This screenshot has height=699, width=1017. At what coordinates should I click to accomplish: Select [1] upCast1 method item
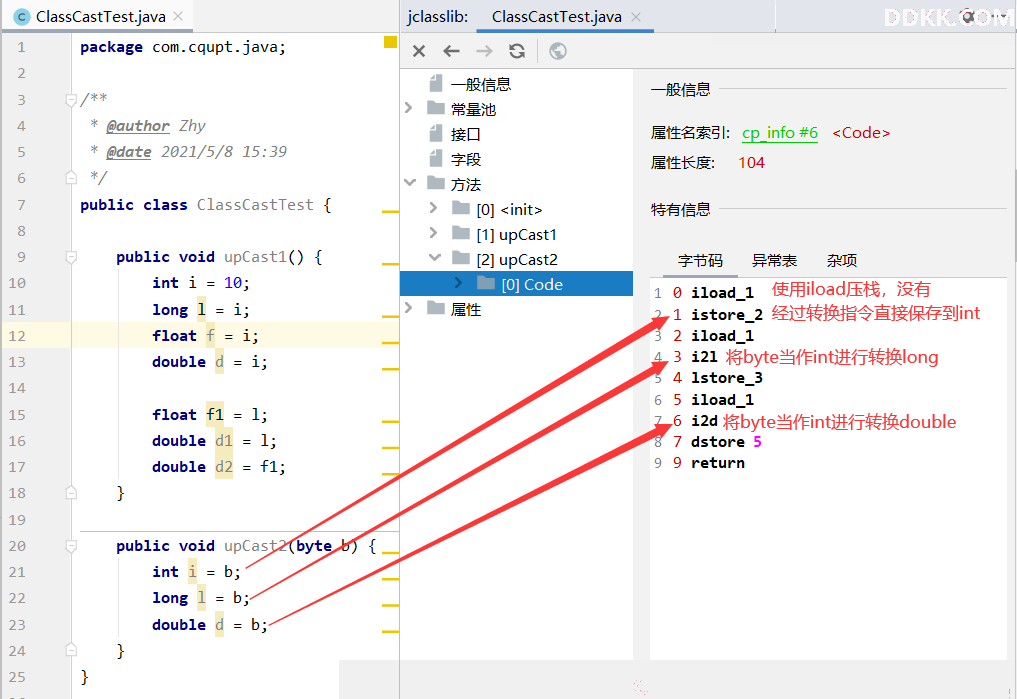pyautogui.click(x=516, y=235)
